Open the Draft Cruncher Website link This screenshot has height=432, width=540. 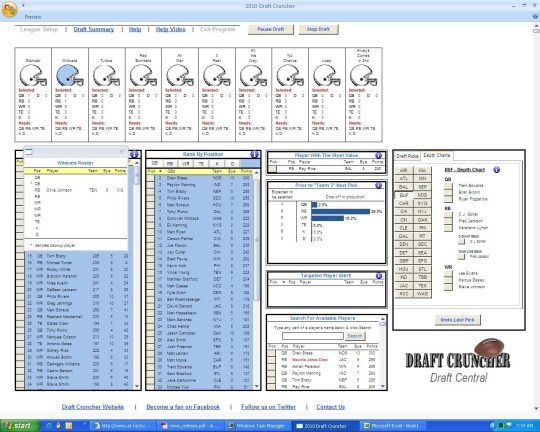[x=93, y=407]
